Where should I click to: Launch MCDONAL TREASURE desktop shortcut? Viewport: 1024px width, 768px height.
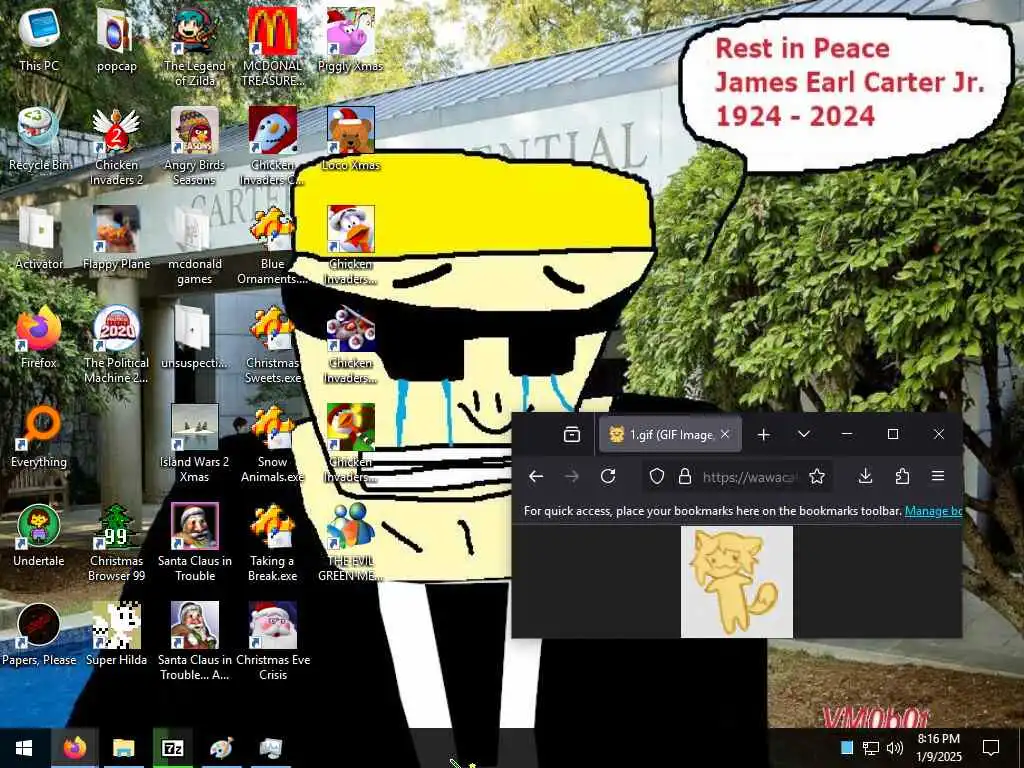tap(272, 46)
